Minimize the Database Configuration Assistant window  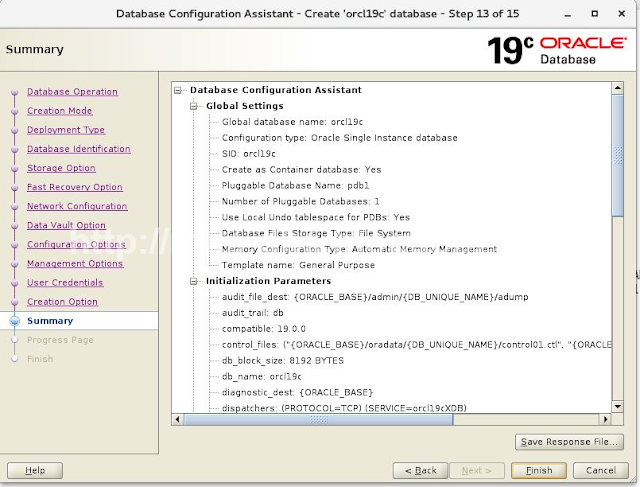click(567, 14)
